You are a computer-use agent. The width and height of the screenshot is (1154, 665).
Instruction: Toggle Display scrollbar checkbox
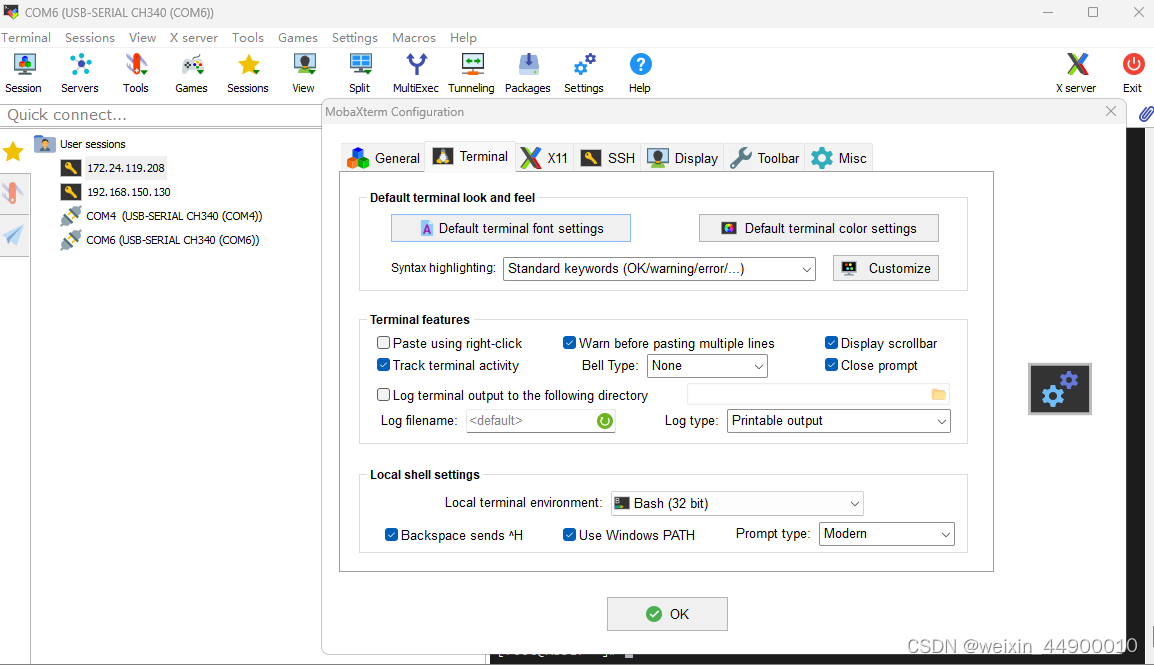click(832, 343)
